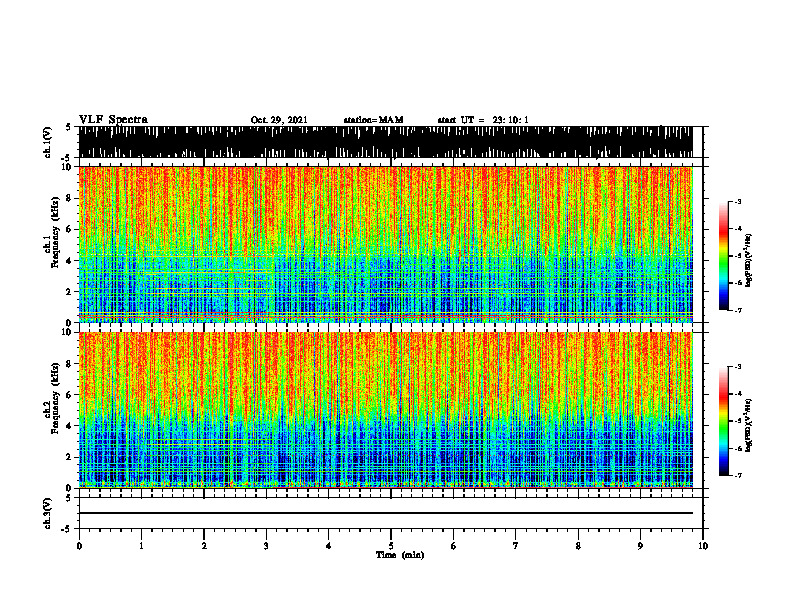Click the "VLF Spectra" plot title

pos(113,120)
